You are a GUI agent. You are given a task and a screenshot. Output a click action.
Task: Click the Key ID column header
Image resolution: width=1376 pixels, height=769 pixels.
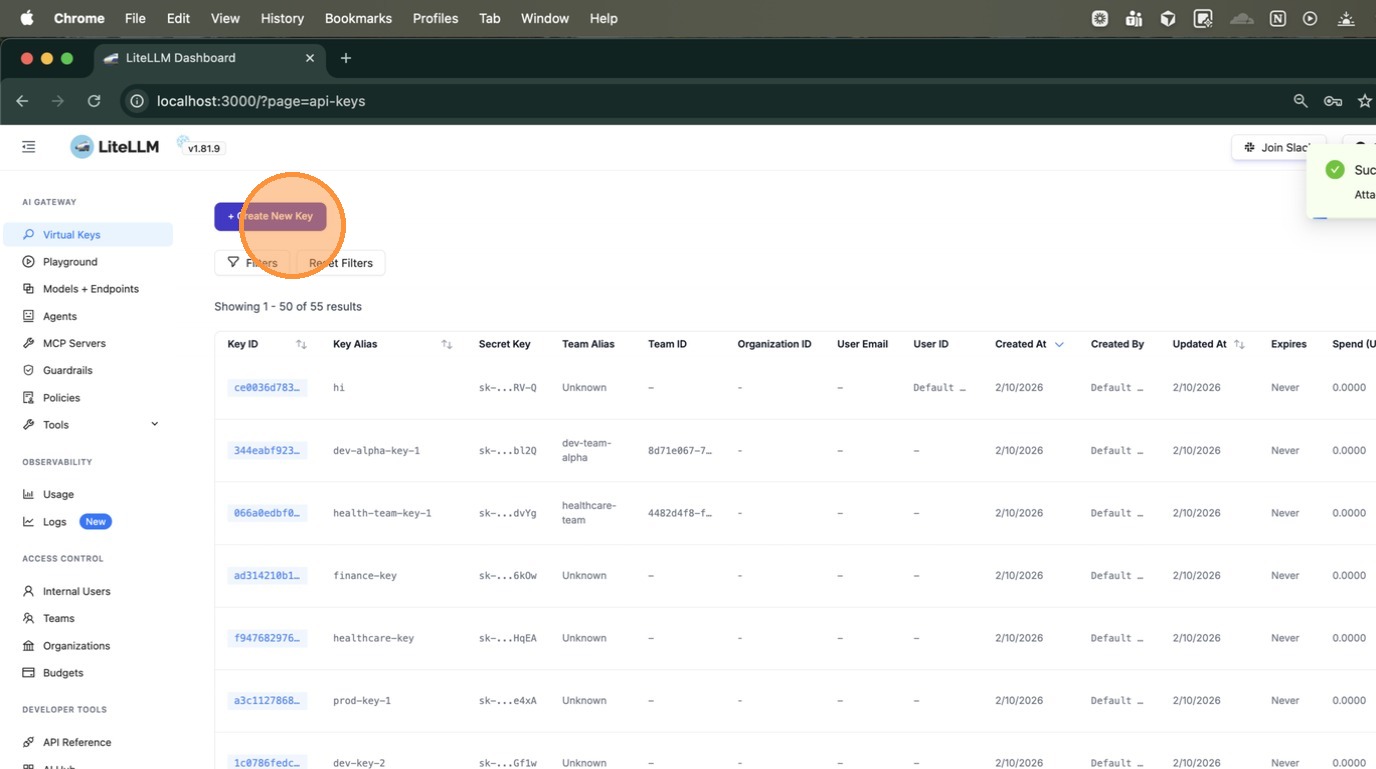tap(243, 344)
